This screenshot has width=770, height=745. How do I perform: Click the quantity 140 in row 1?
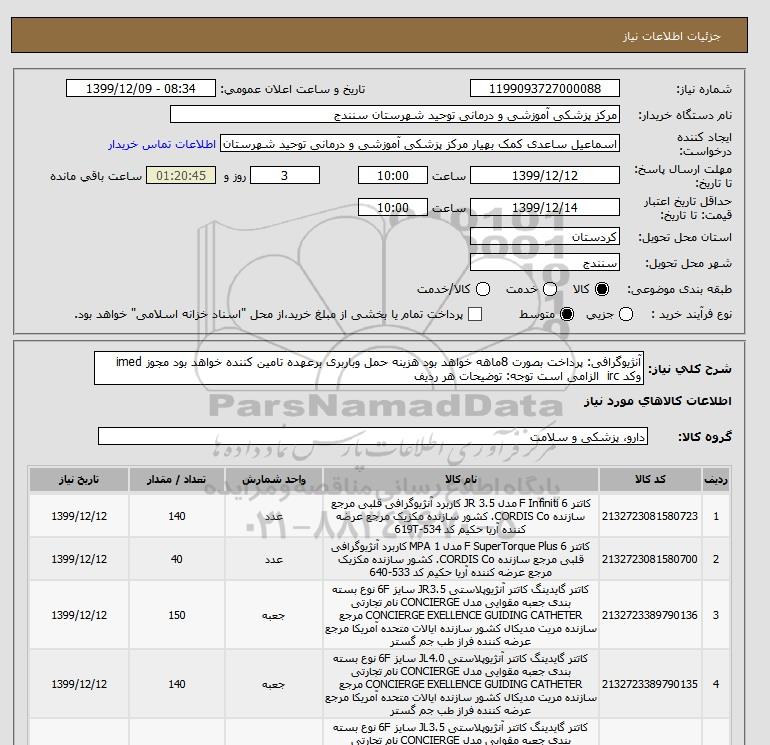tap(177, 516)
